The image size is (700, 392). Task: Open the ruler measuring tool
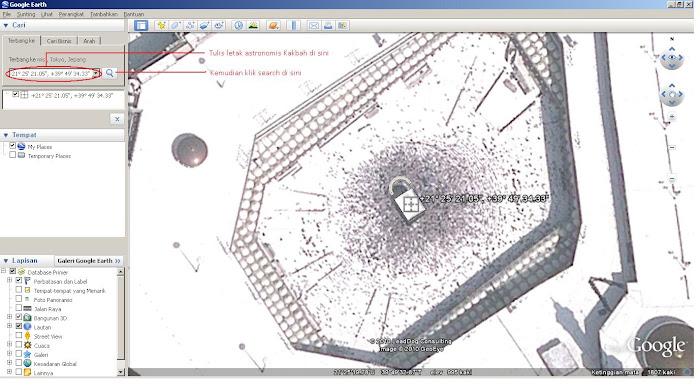[294, 25]
